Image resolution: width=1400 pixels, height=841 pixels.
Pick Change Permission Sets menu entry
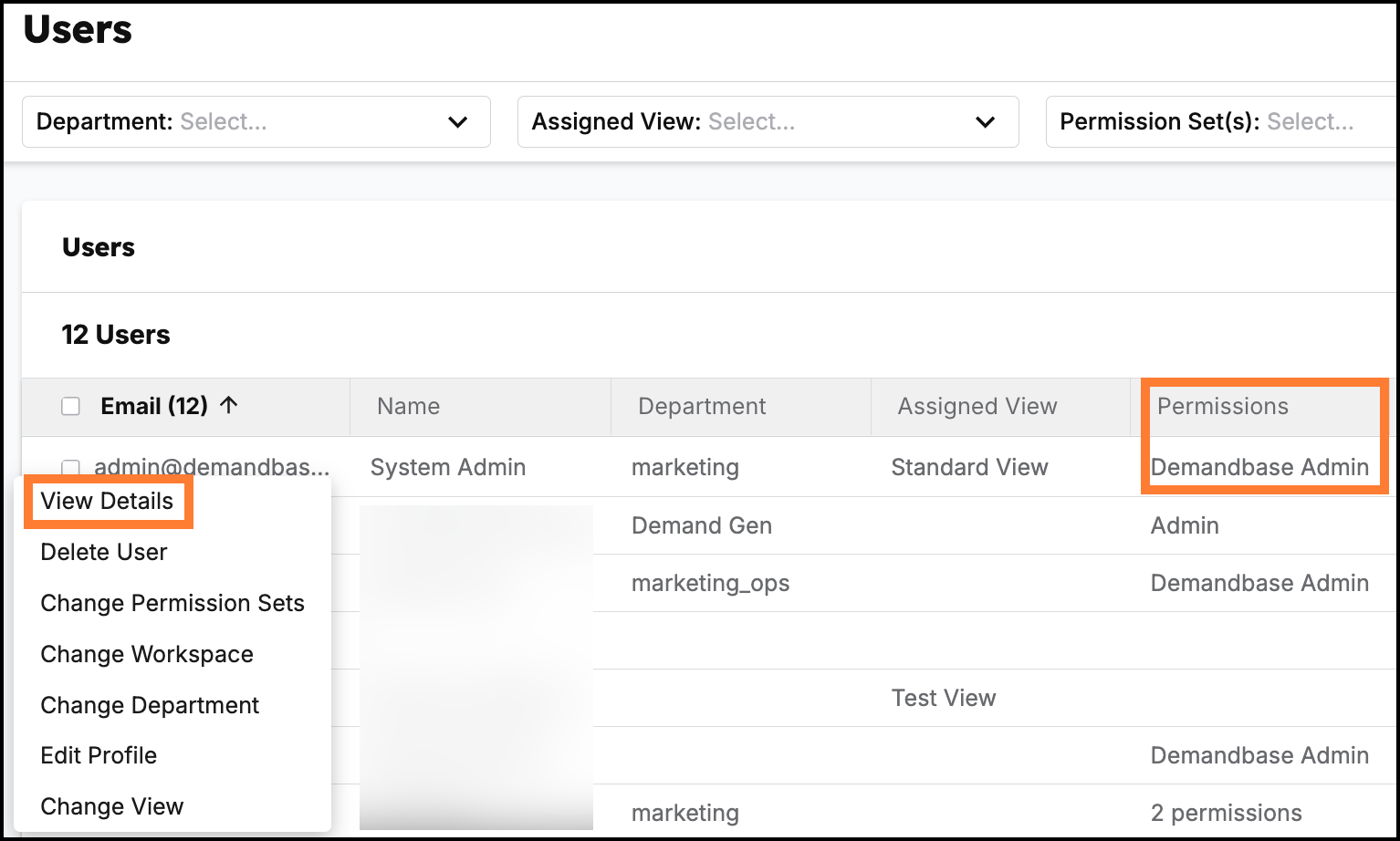172,603
